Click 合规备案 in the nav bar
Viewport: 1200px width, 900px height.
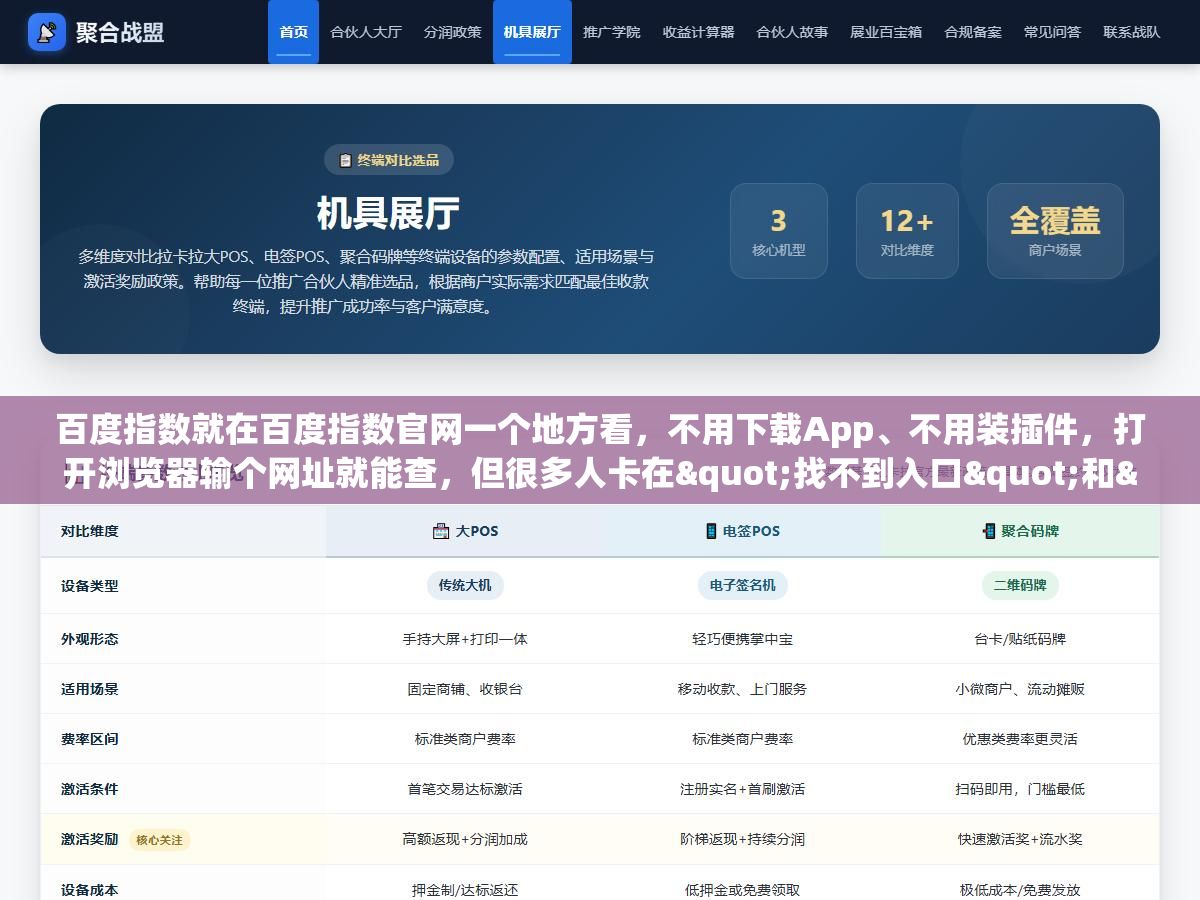973,32
